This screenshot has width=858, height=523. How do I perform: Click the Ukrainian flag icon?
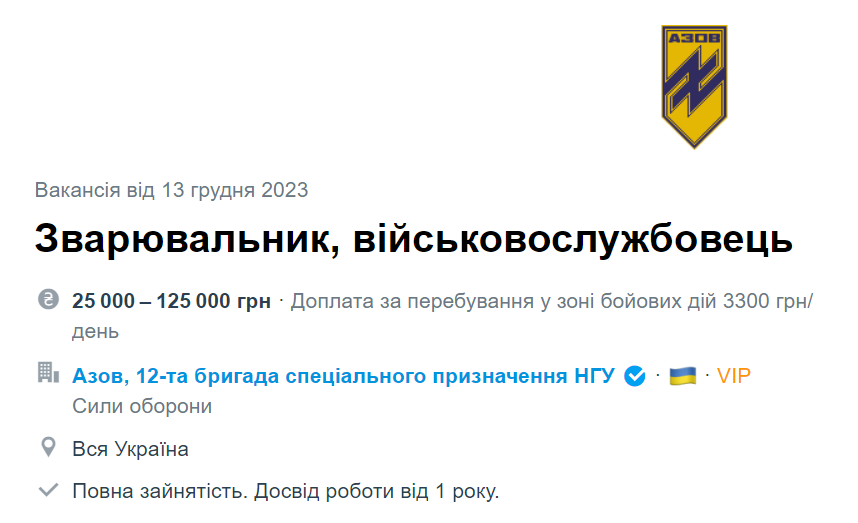click(x=683, y=376)
